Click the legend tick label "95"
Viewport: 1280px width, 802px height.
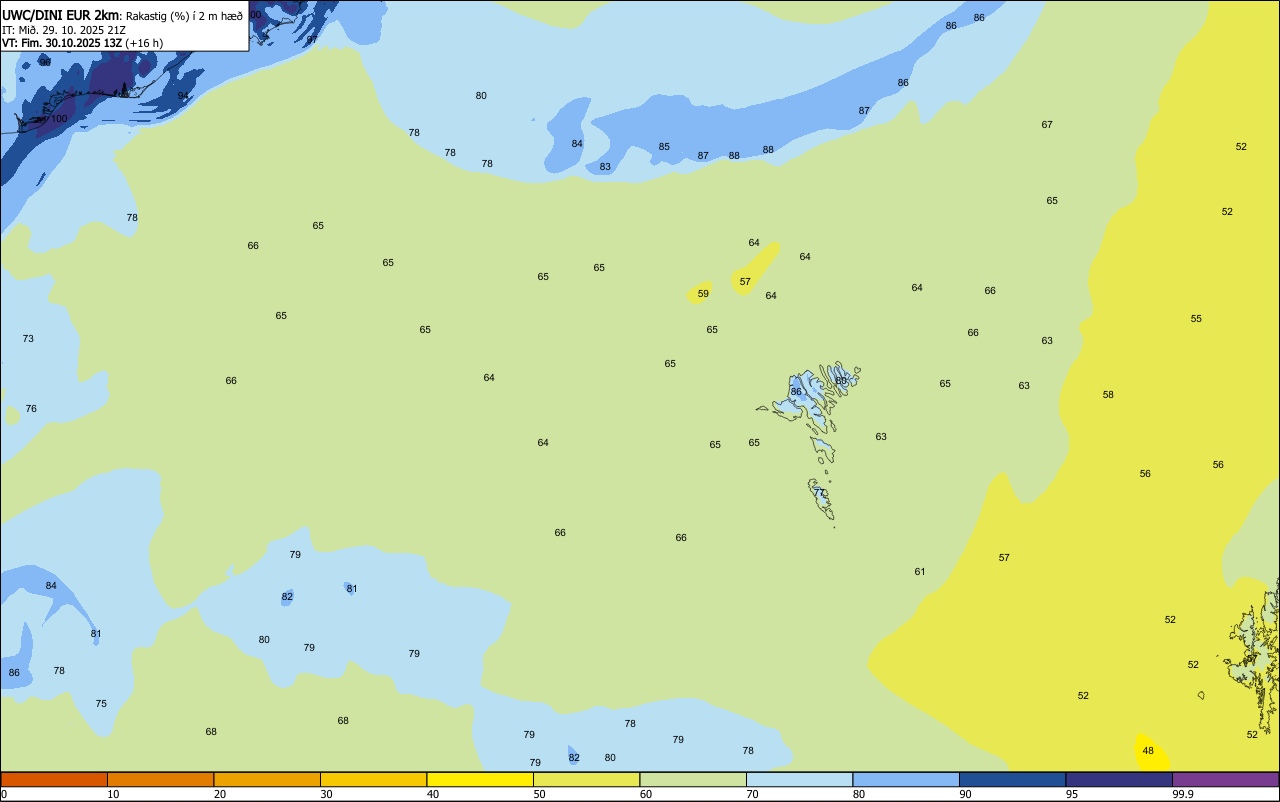[x=1072, y=794]
